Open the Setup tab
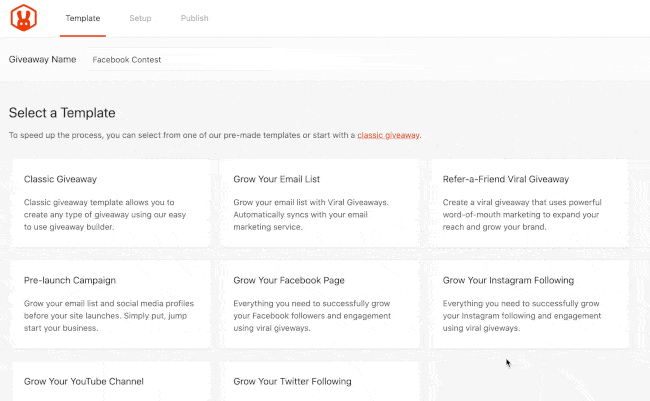Viewport: 650px width, 401px height. (140, 18)
